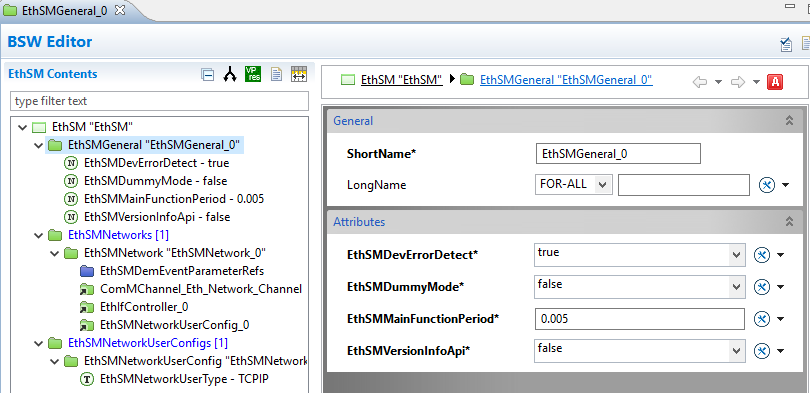Click the tool icon beside EthSMMainFunctionPeriod
The image size is (810, 393).
pos(762,319)
